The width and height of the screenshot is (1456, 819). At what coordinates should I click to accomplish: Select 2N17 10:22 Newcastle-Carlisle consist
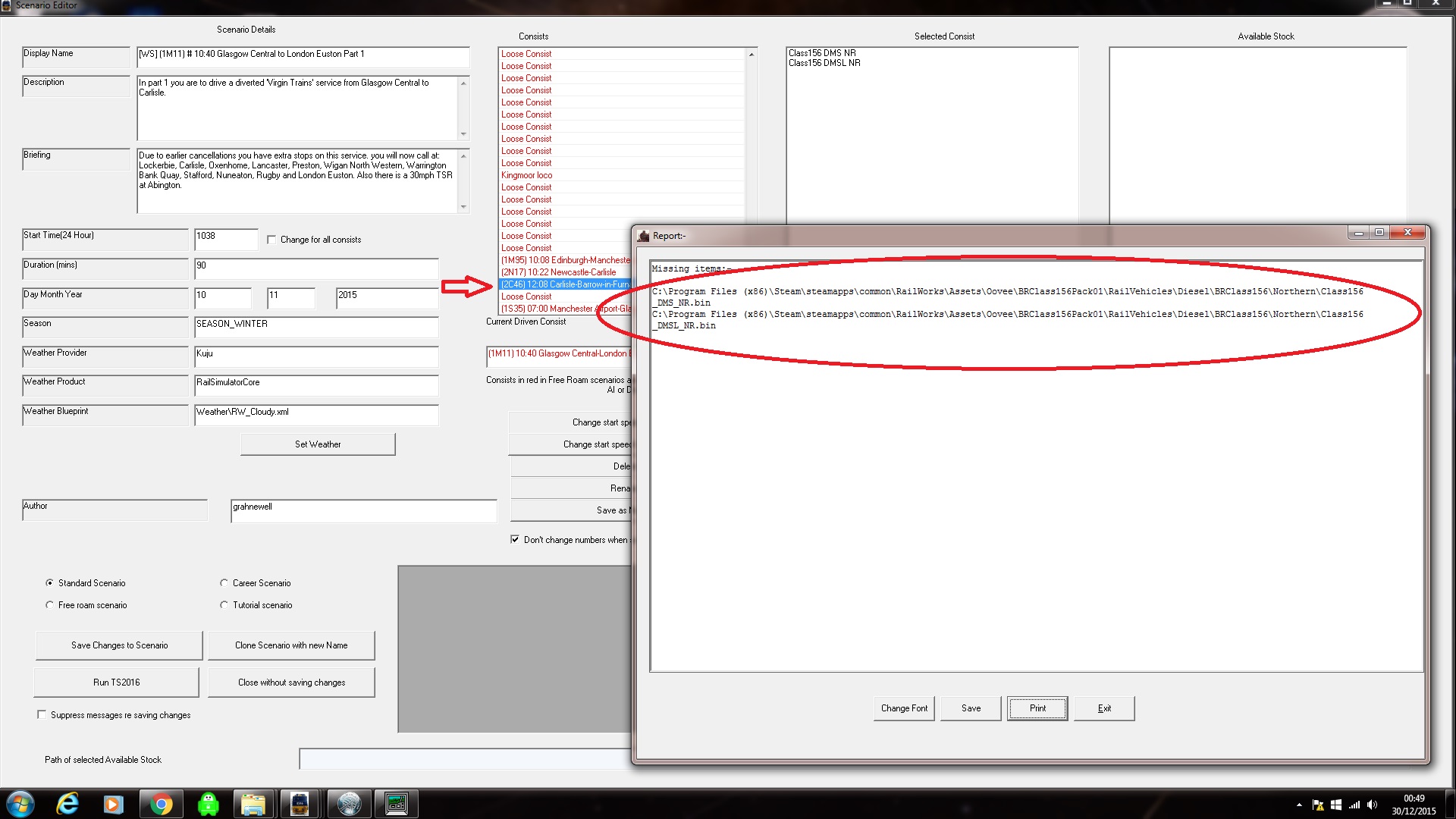pyautogui.click(x=559, y=272)
